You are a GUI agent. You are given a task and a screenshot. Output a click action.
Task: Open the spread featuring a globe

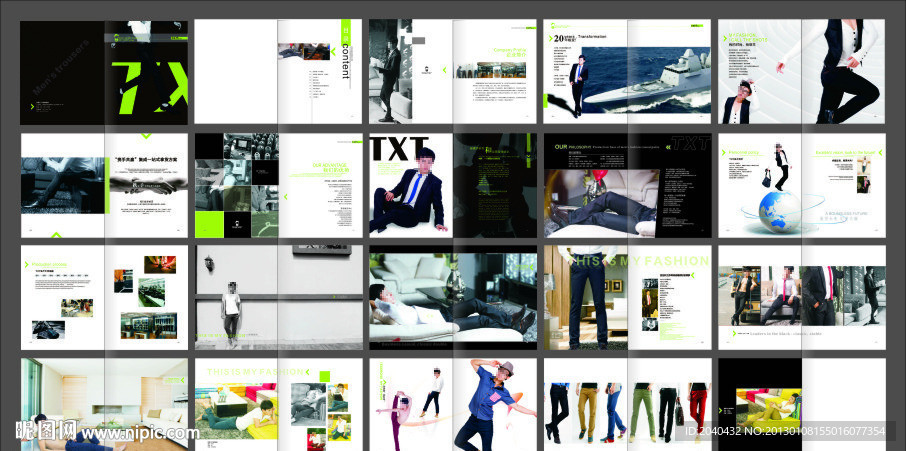(802, 185)
